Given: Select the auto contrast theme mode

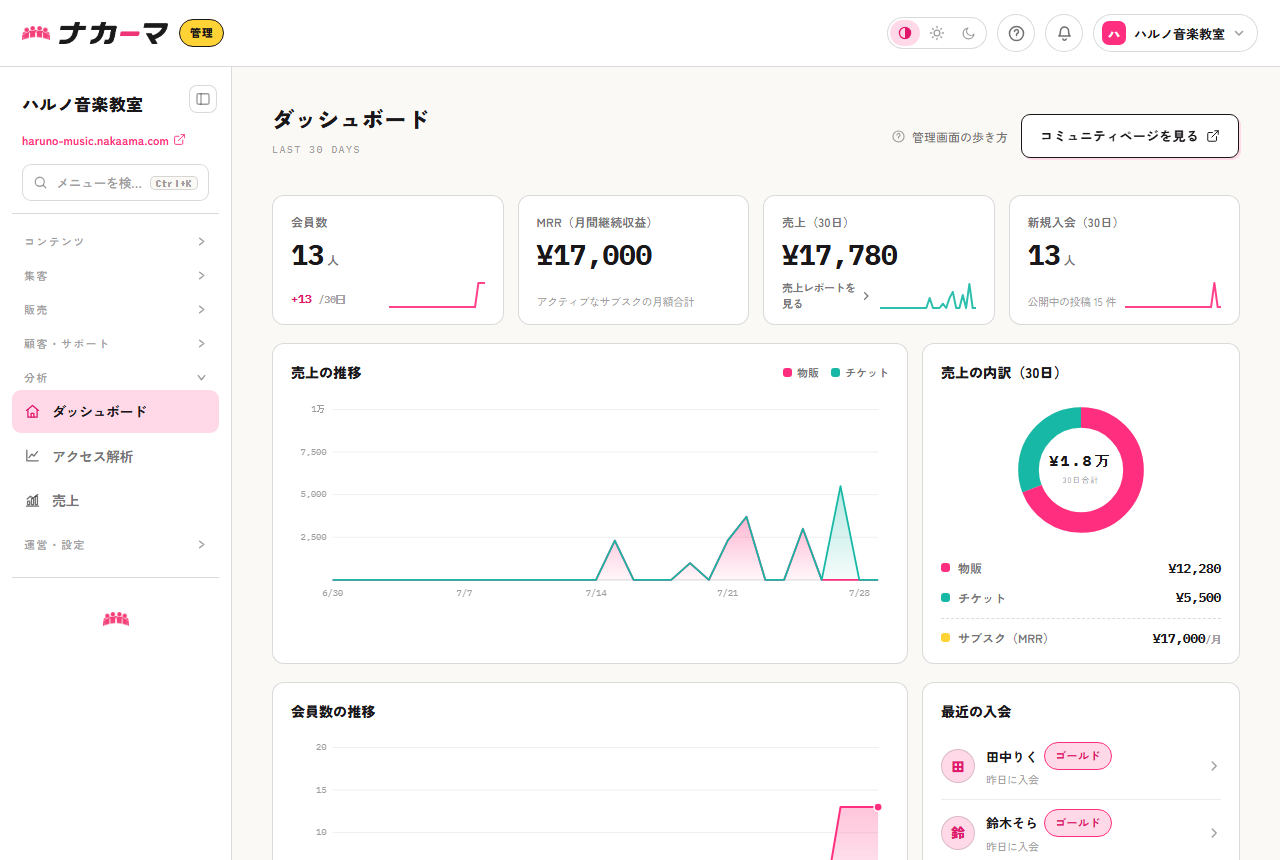Looking at the screenshot, I should (905, 33).
